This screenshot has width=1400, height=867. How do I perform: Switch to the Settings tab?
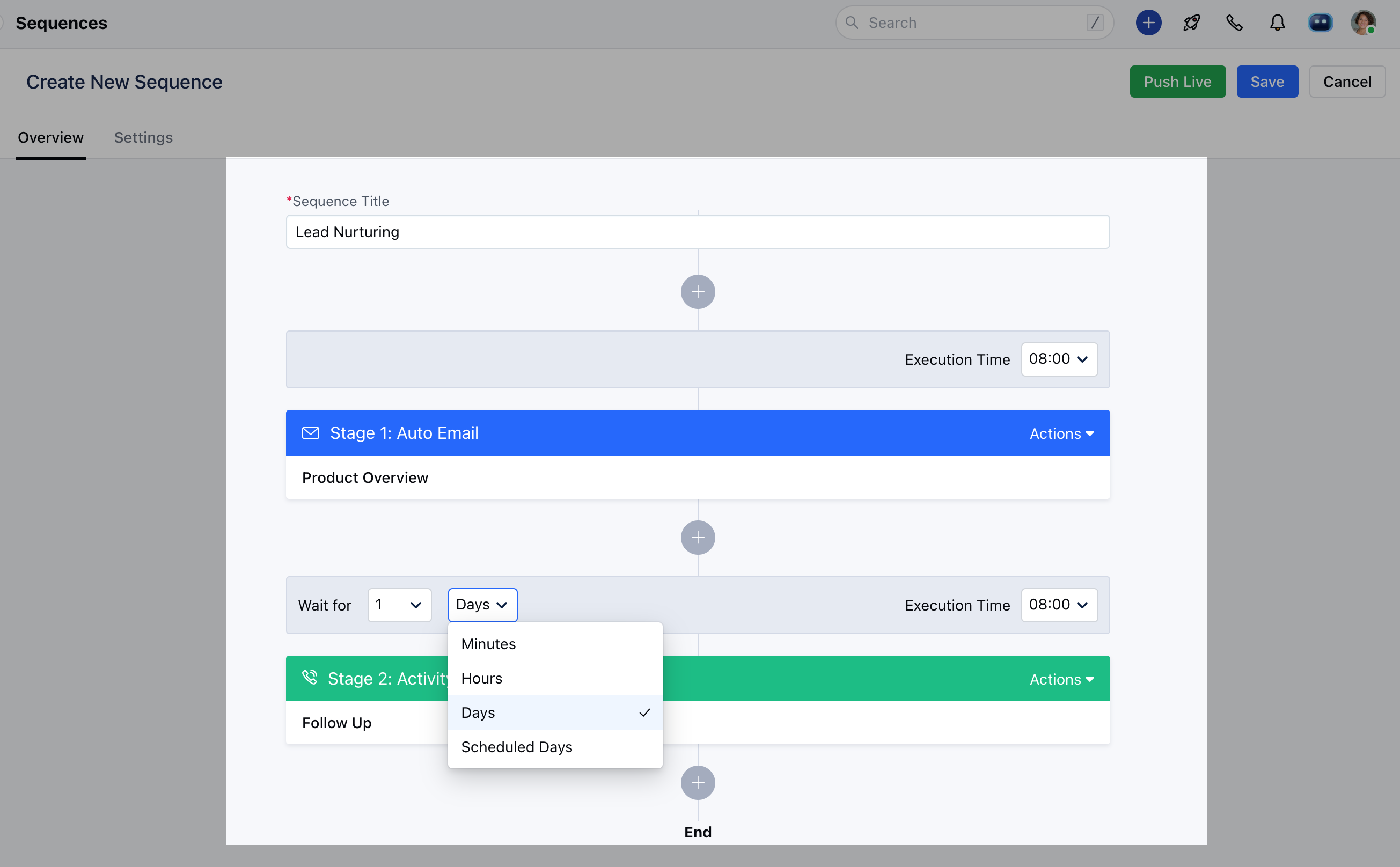tap(143, 138)
